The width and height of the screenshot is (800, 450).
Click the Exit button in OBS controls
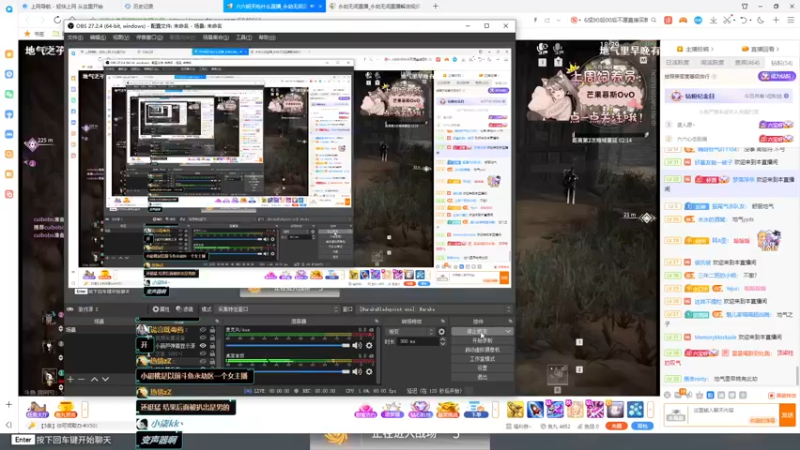tap(482, 377)
